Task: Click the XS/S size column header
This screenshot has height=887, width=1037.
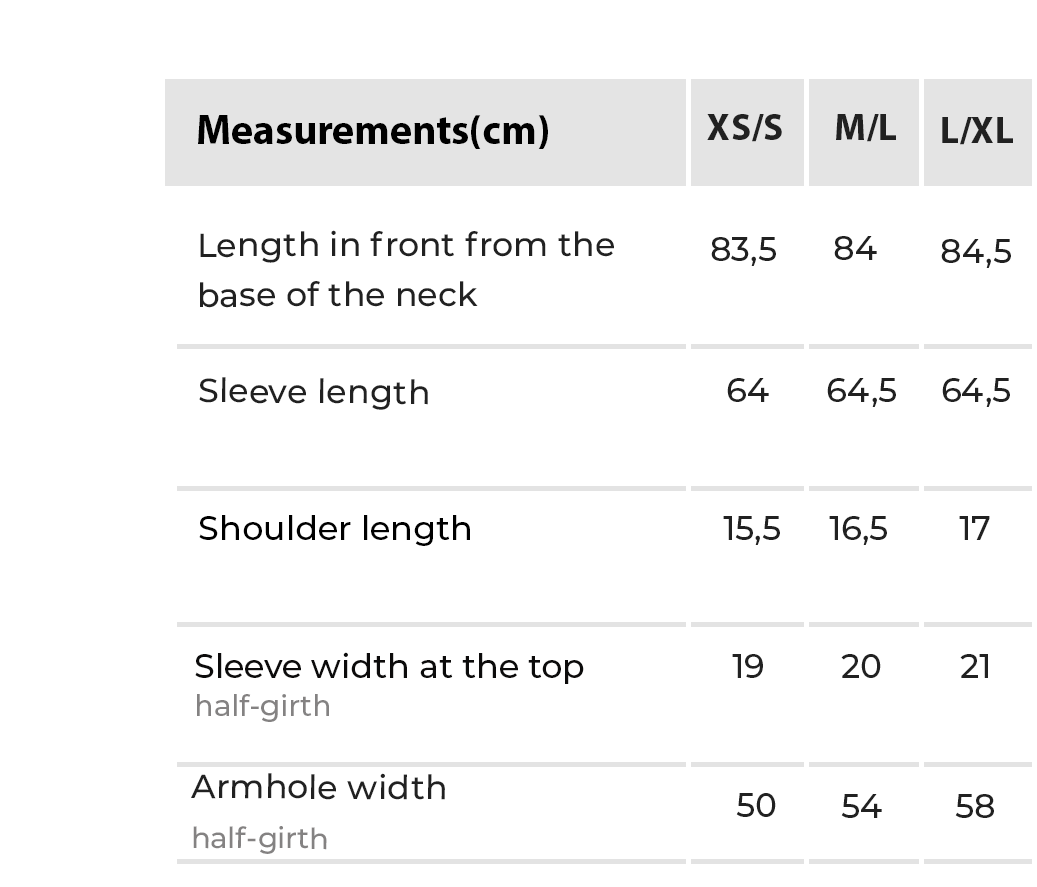Action: click(745, 129)
